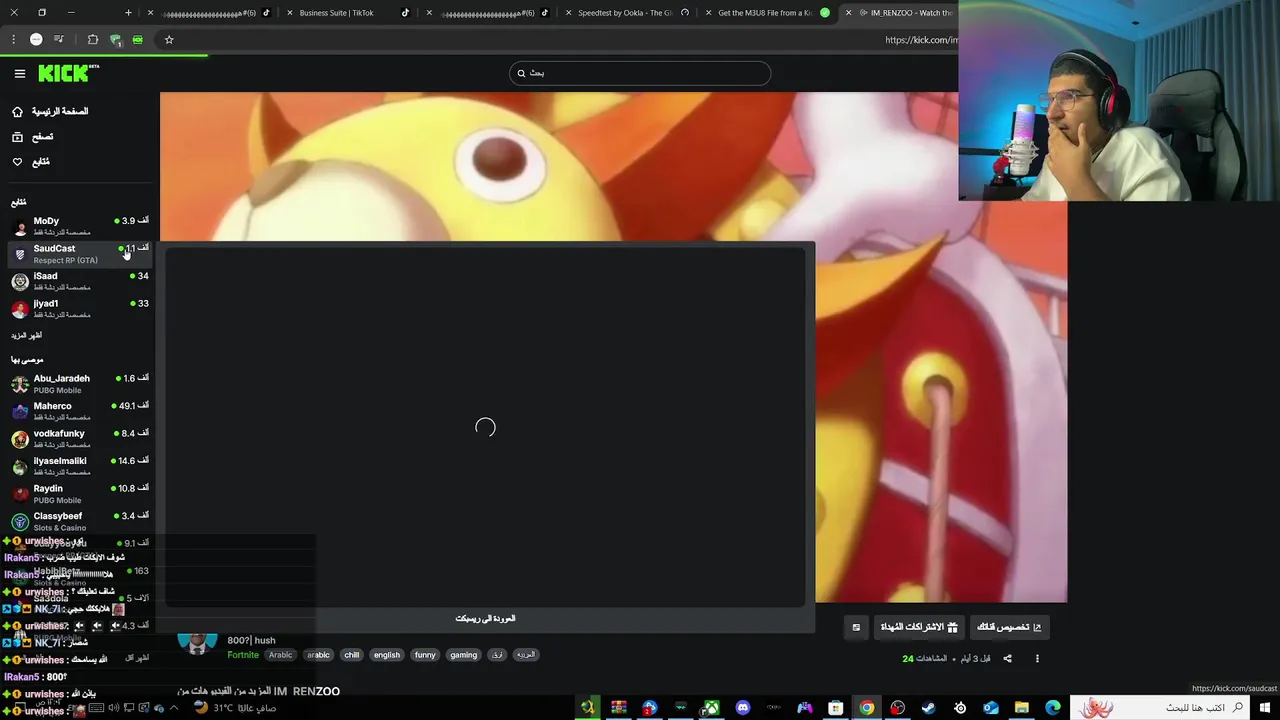Screen dimensions: 1280x720
Task: Open vodkafunky recommended channel
Action: point(80,439)
